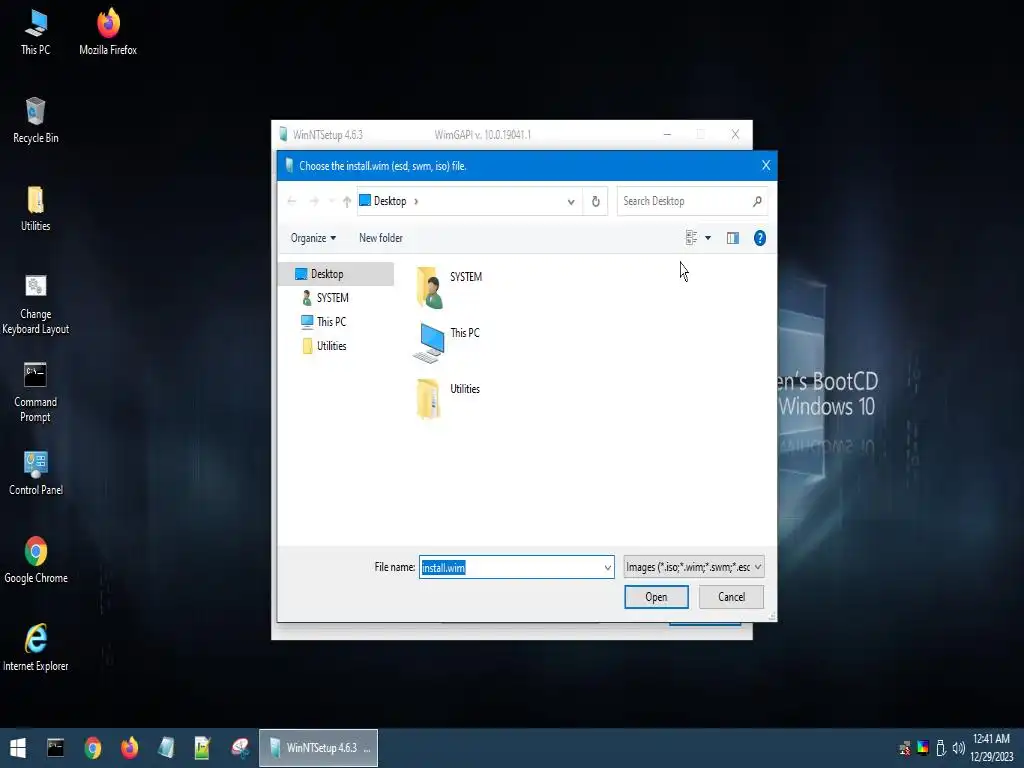The image size is (1024, 768).
Task: Open the pink disk tool taskbar icon
Action: pos(240,748)
